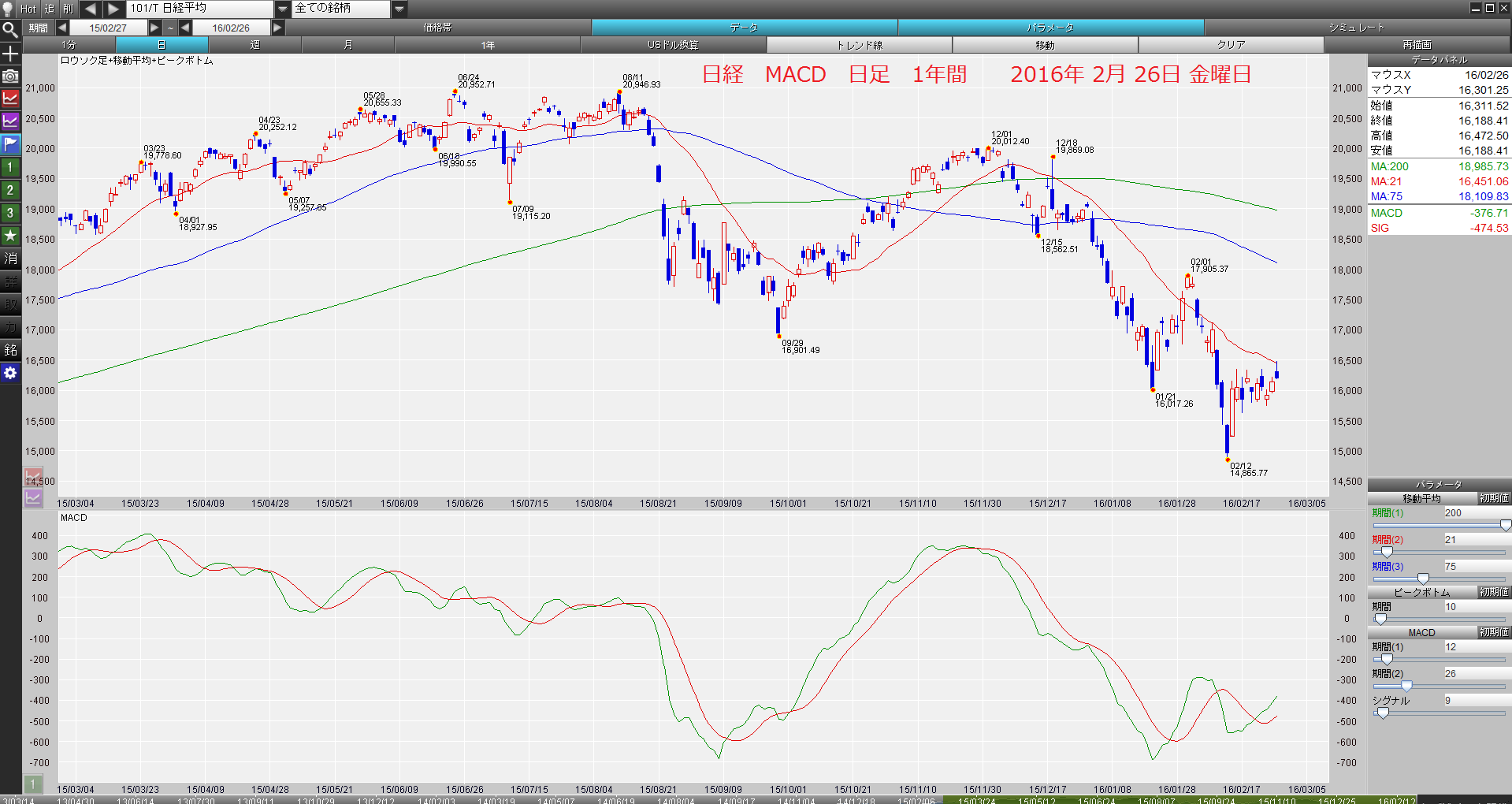
Task: Click the MACD 期間(2) slider handle
Action: pos(1406,687)
